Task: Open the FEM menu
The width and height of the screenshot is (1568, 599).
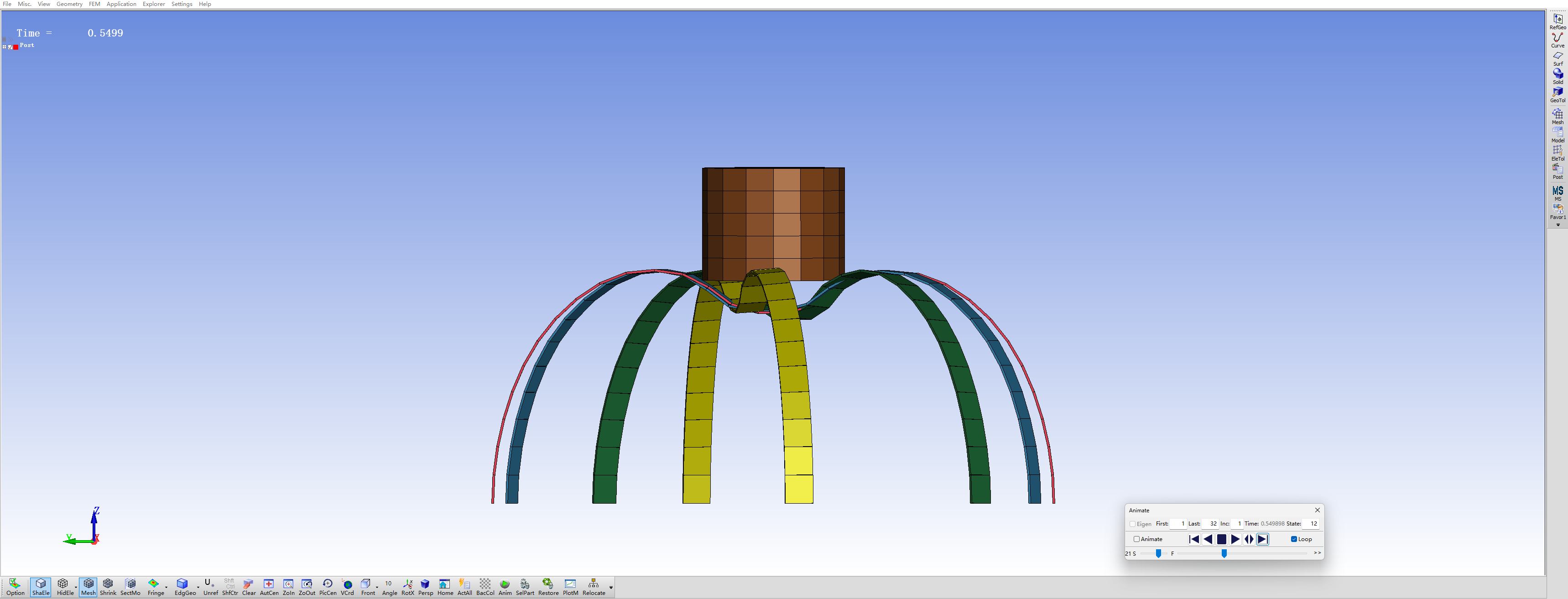Action: tap(94, 4)
